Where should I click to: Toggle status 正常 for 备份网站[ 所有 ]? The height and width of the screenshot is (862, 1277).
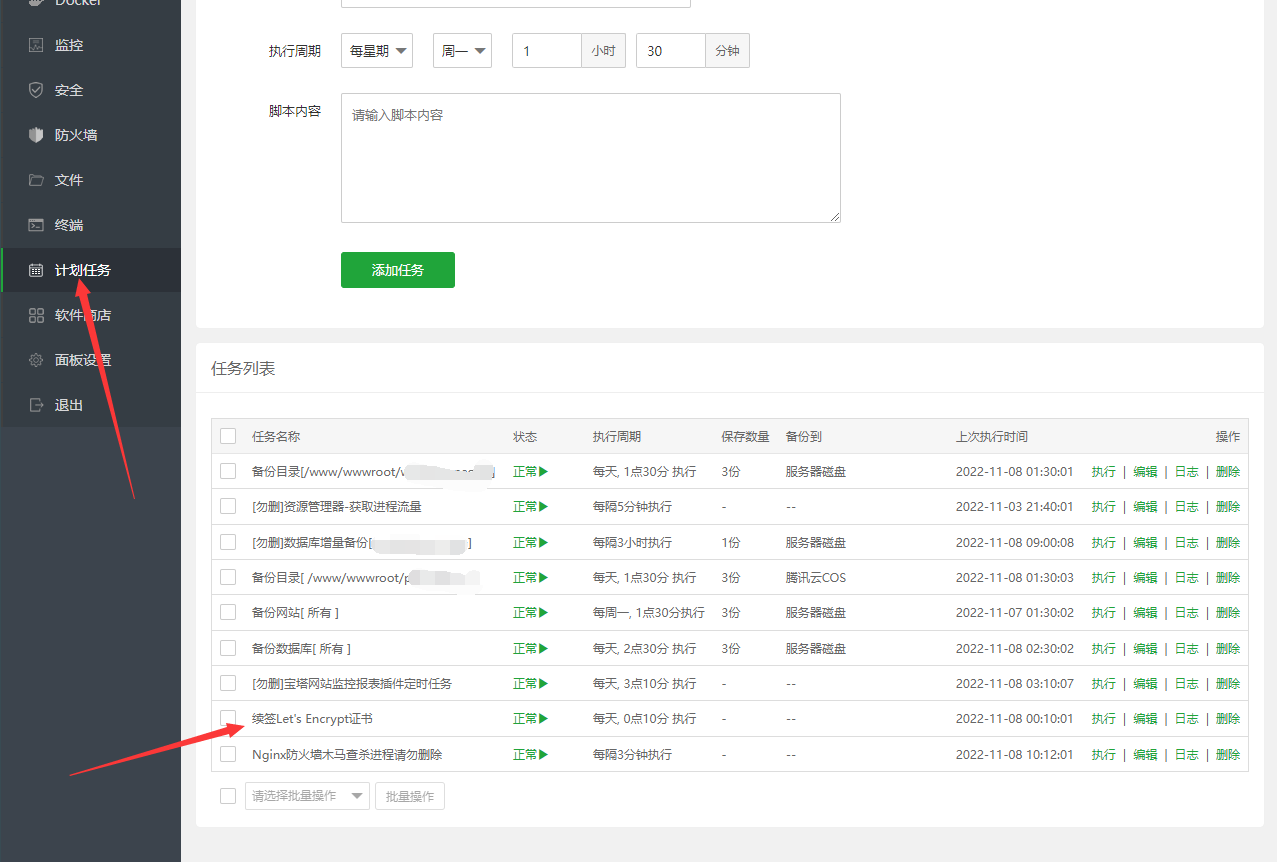(531, 613)
